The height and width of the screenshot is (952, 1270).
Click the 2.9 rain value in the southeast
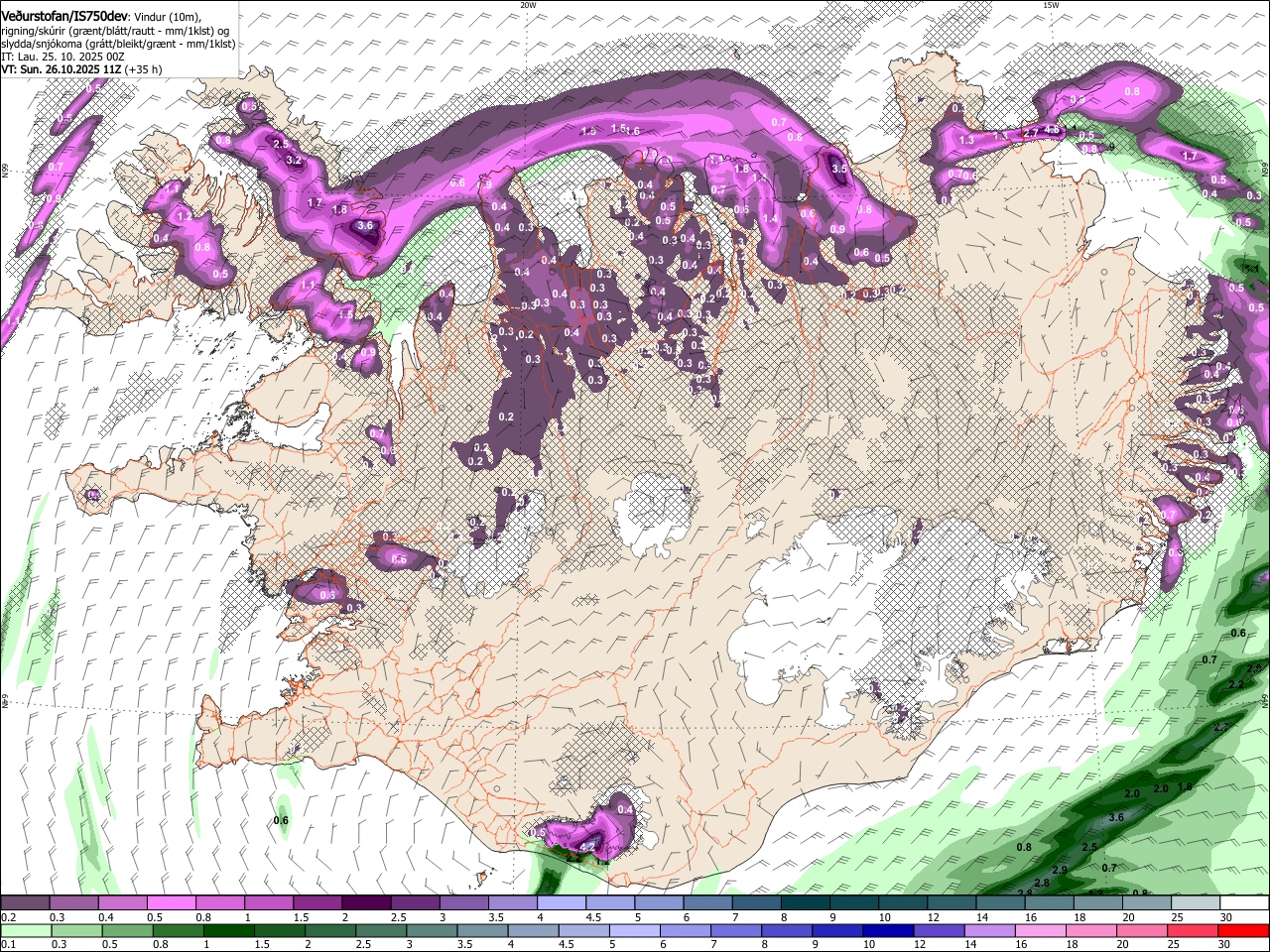[1060, 870]
